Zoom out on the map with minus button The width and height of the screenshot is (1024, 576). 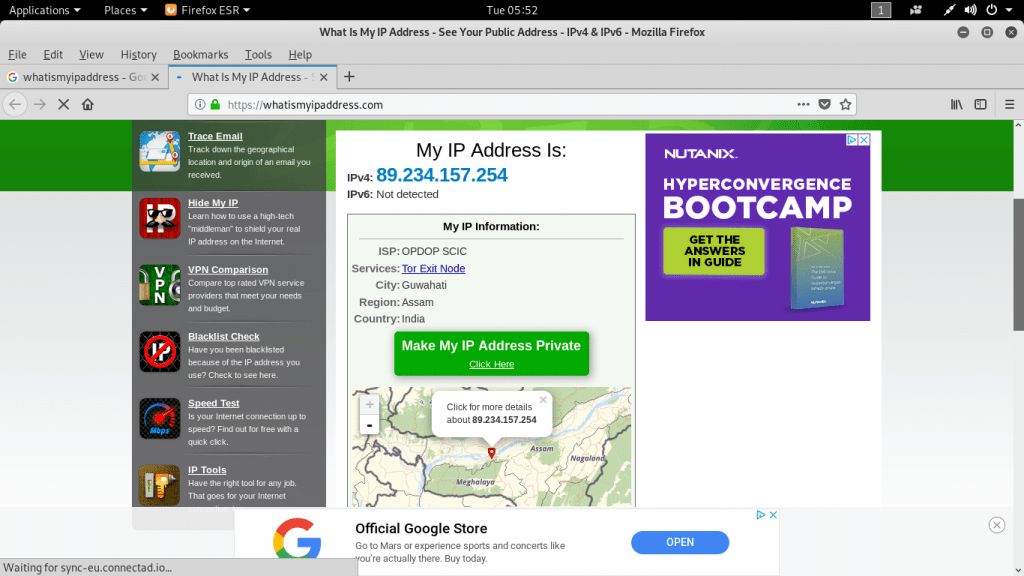coord(370,425)
